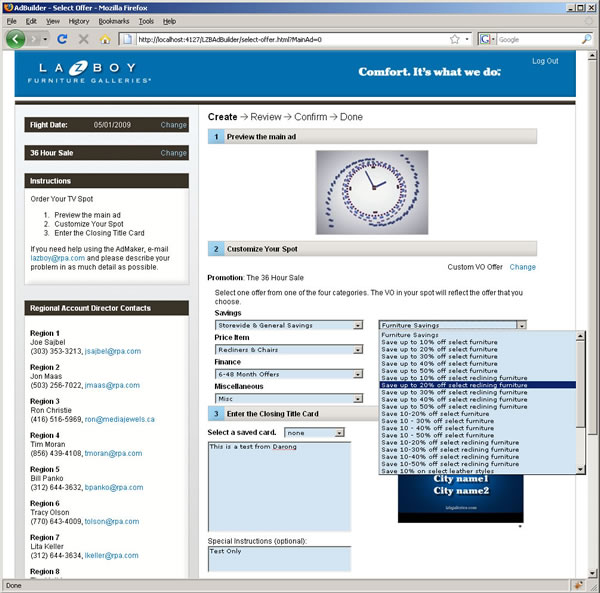Choose Save 10-20% off select reclining furniture

(x=450, y=441)
